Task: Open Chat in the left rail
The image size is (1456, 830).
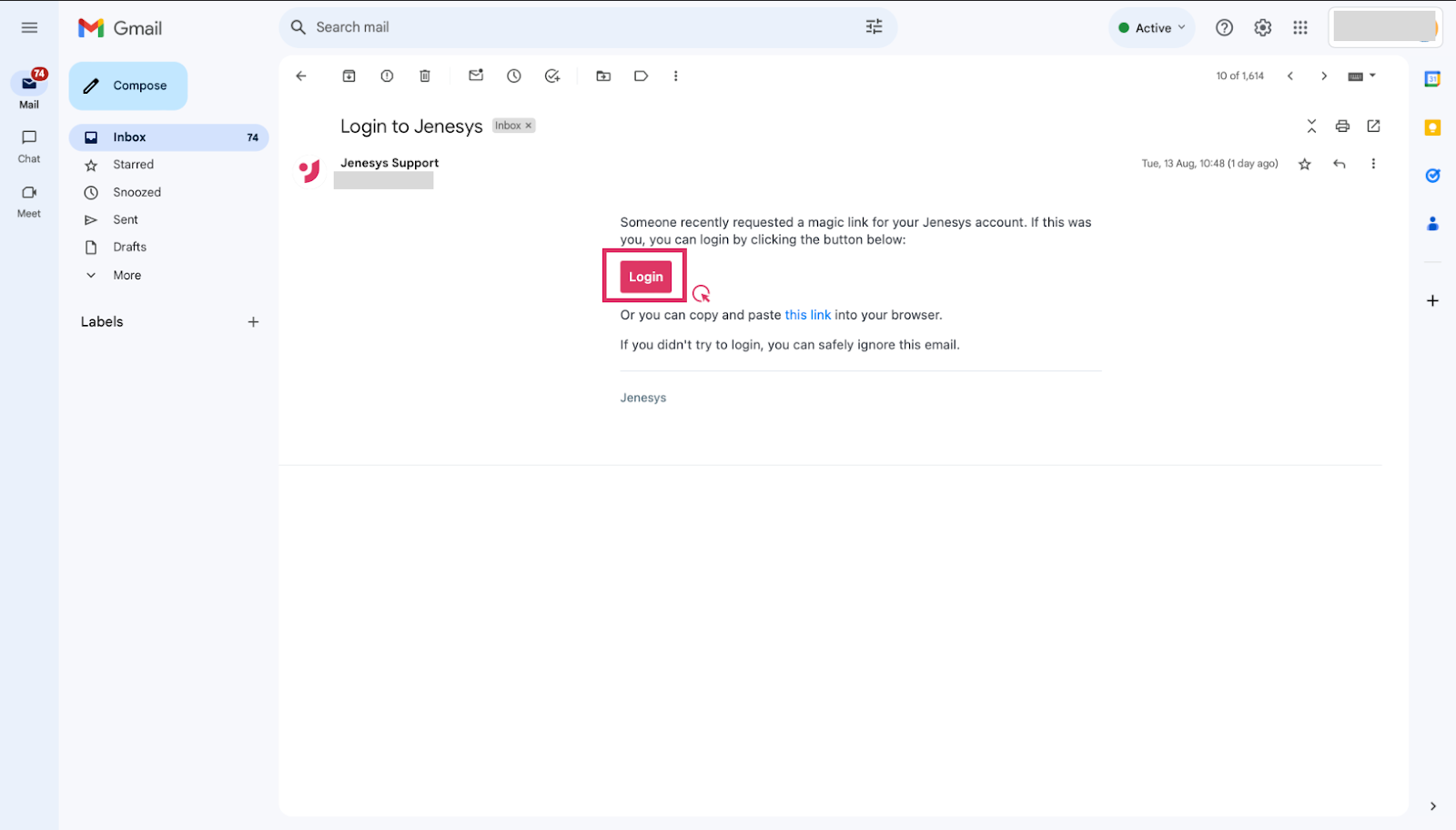Action: [x=29, y=146]
